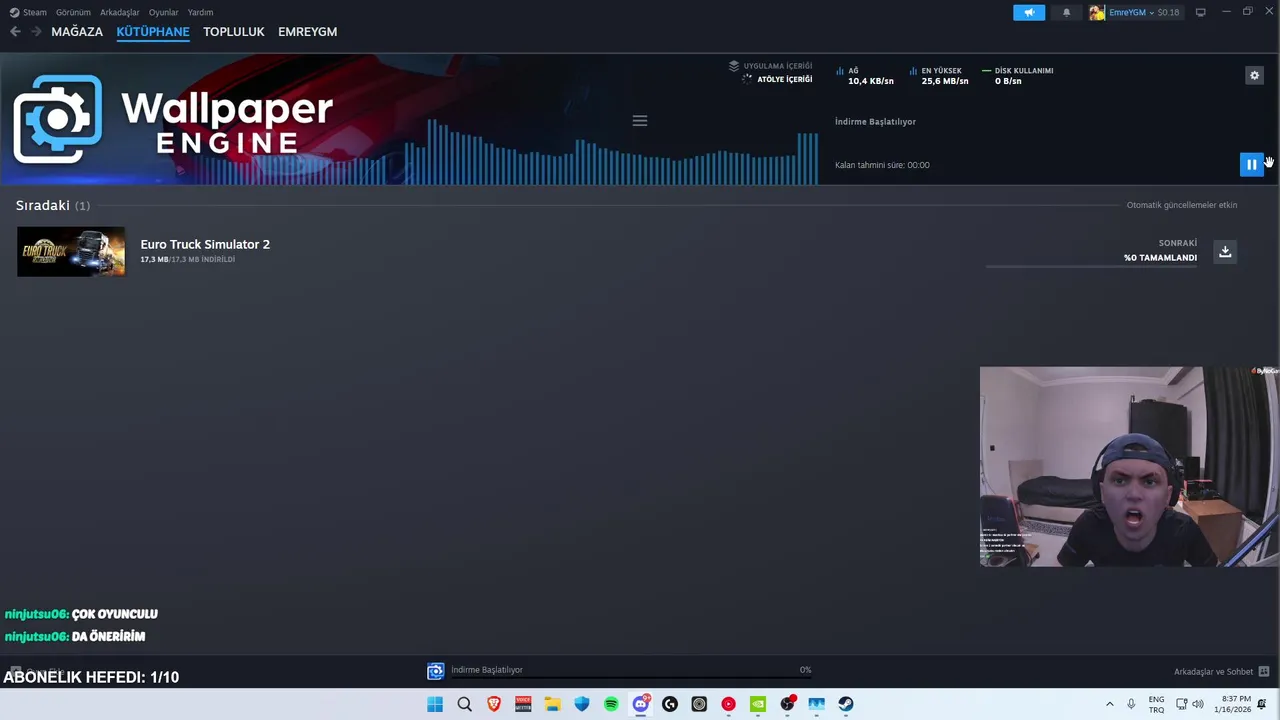Viewport: 1280px width, 720px height.
Task: Click the download graph hamburger handle
Action: 640,121
